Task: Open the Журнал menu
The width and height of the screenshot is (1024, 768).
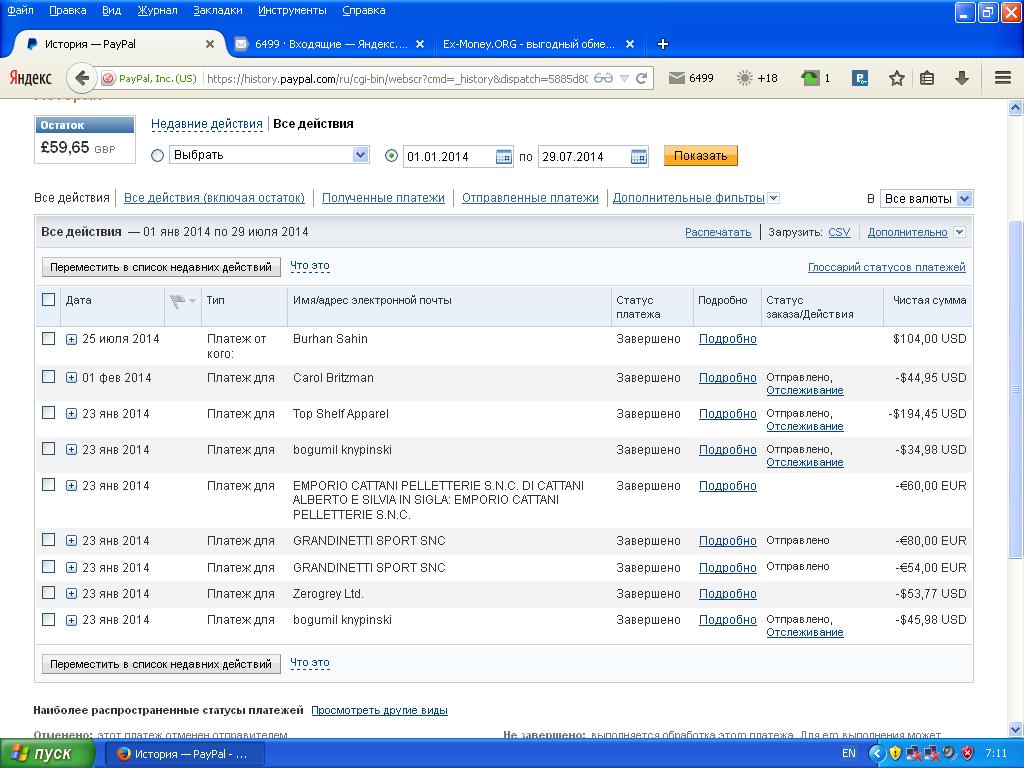Action: click(157, 10)
